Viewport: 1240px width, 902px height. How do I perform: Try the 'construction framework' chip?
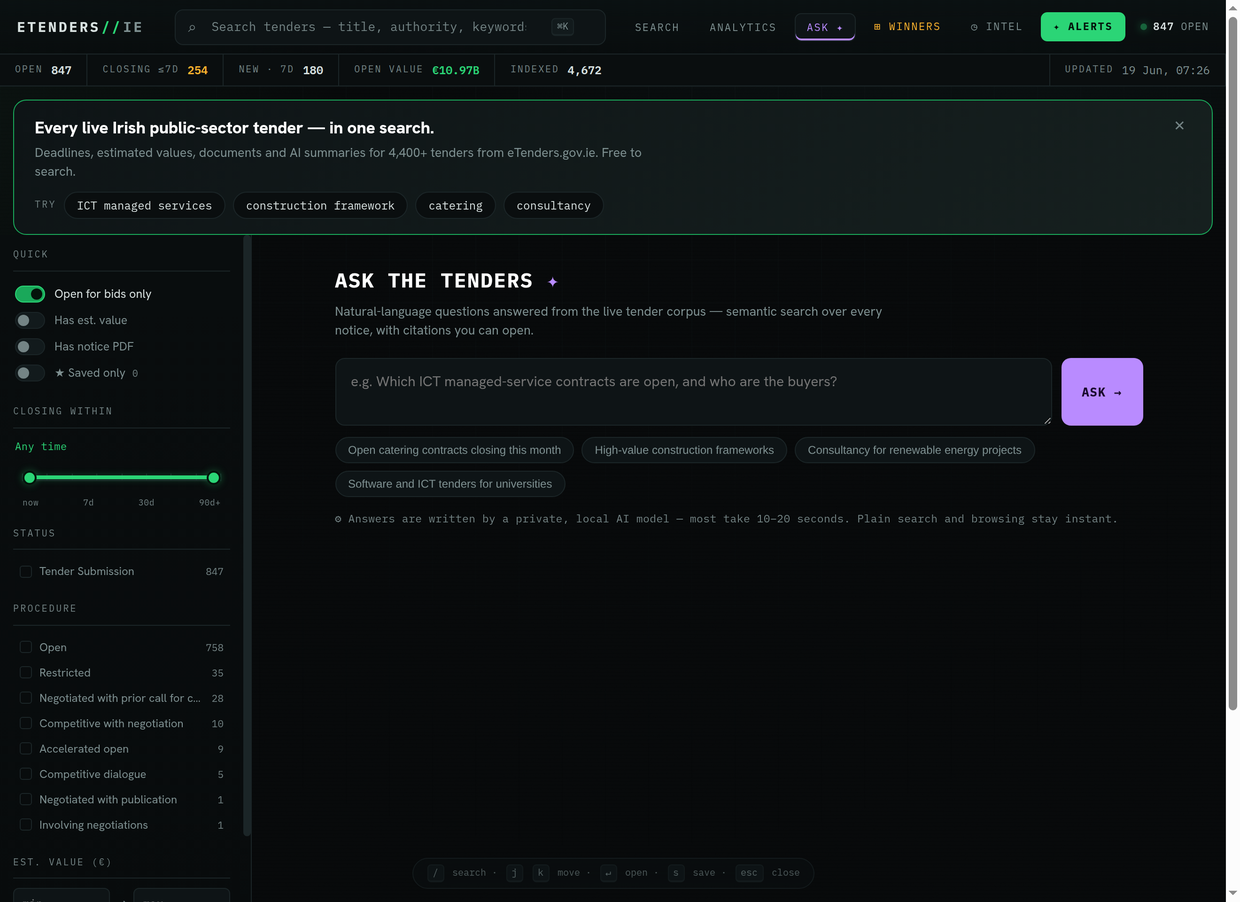pyautogui.click(x=320, y=205)
